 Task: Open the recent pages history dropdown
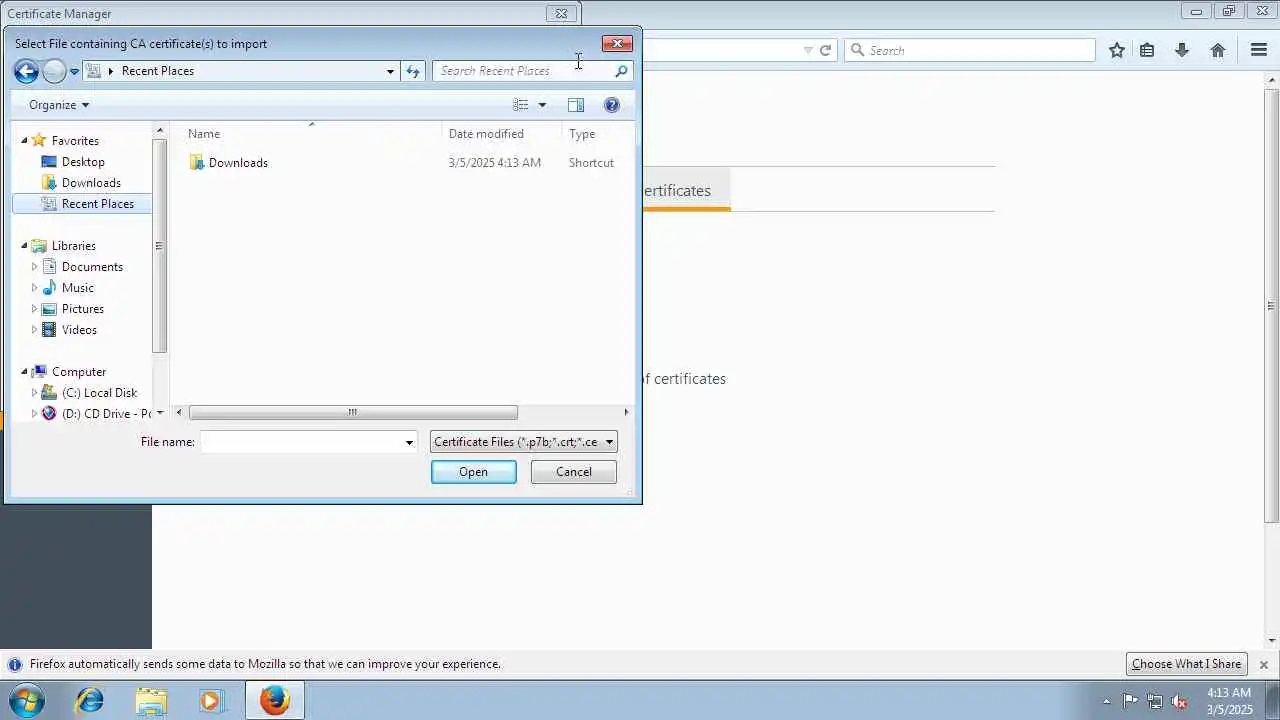(74, 72)
